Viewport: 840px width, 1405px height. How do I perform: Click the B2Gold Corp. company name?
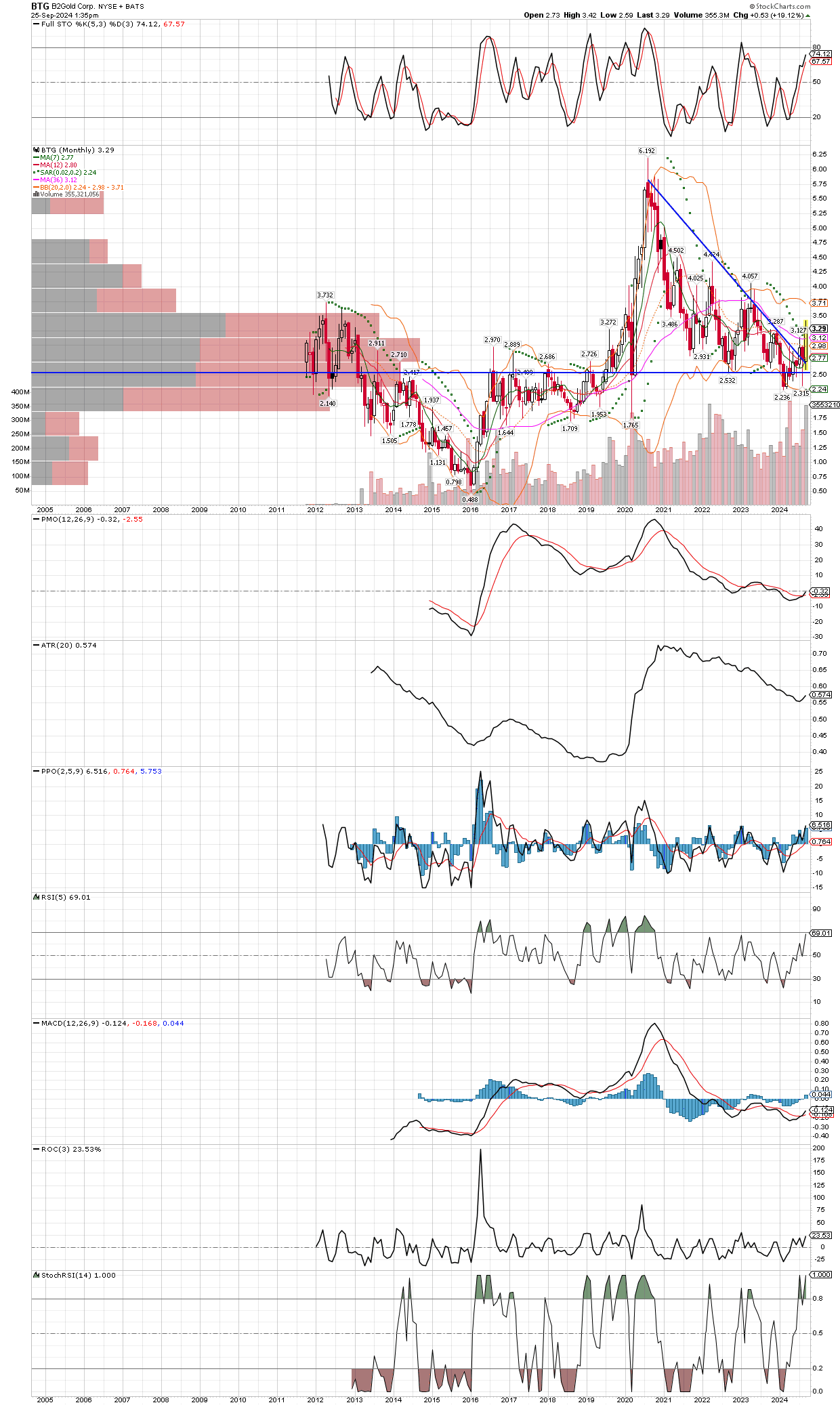click(x=73, y=6)
